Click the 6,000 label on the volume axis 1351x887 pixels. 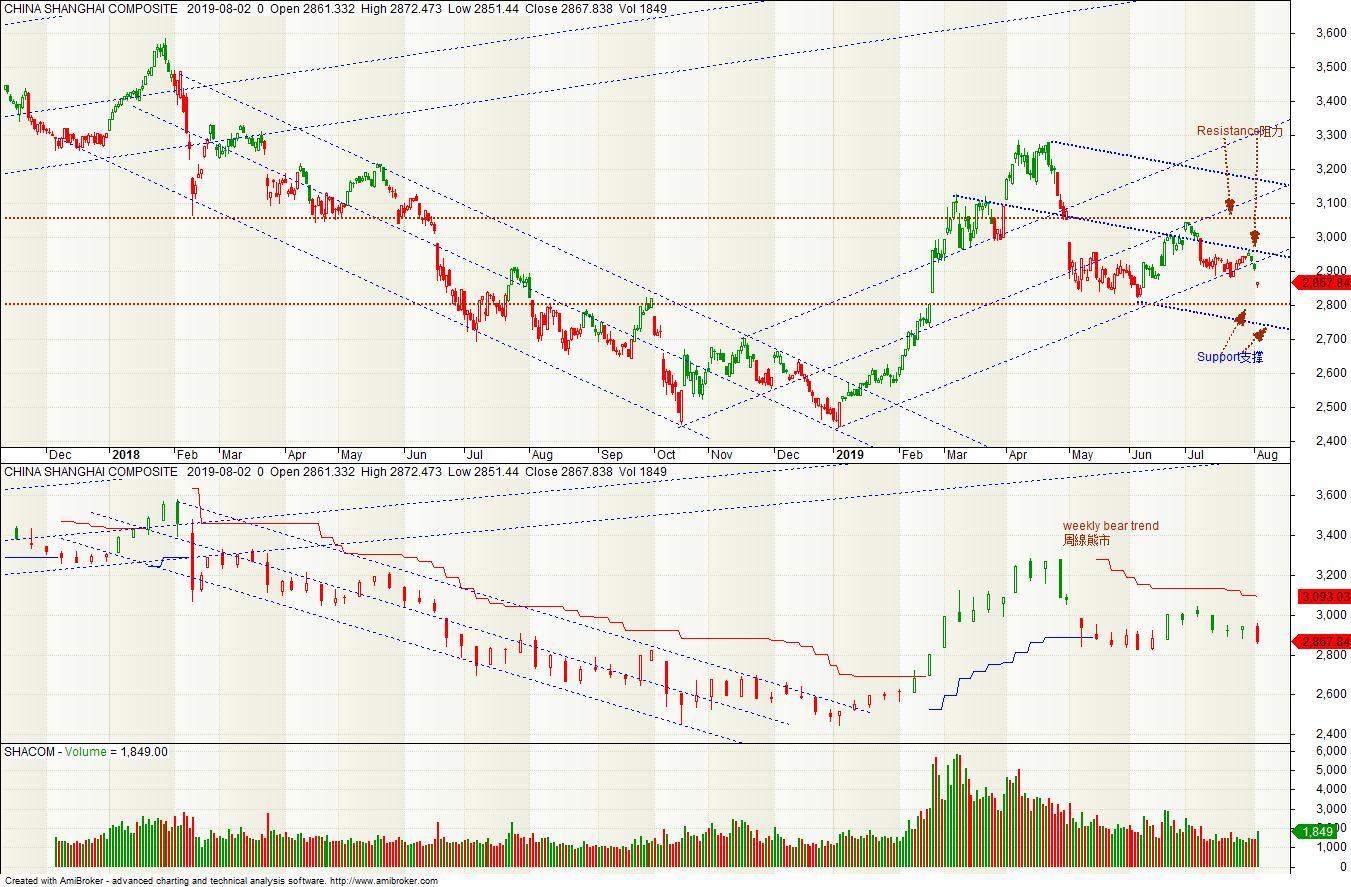tap(1330, 751)
